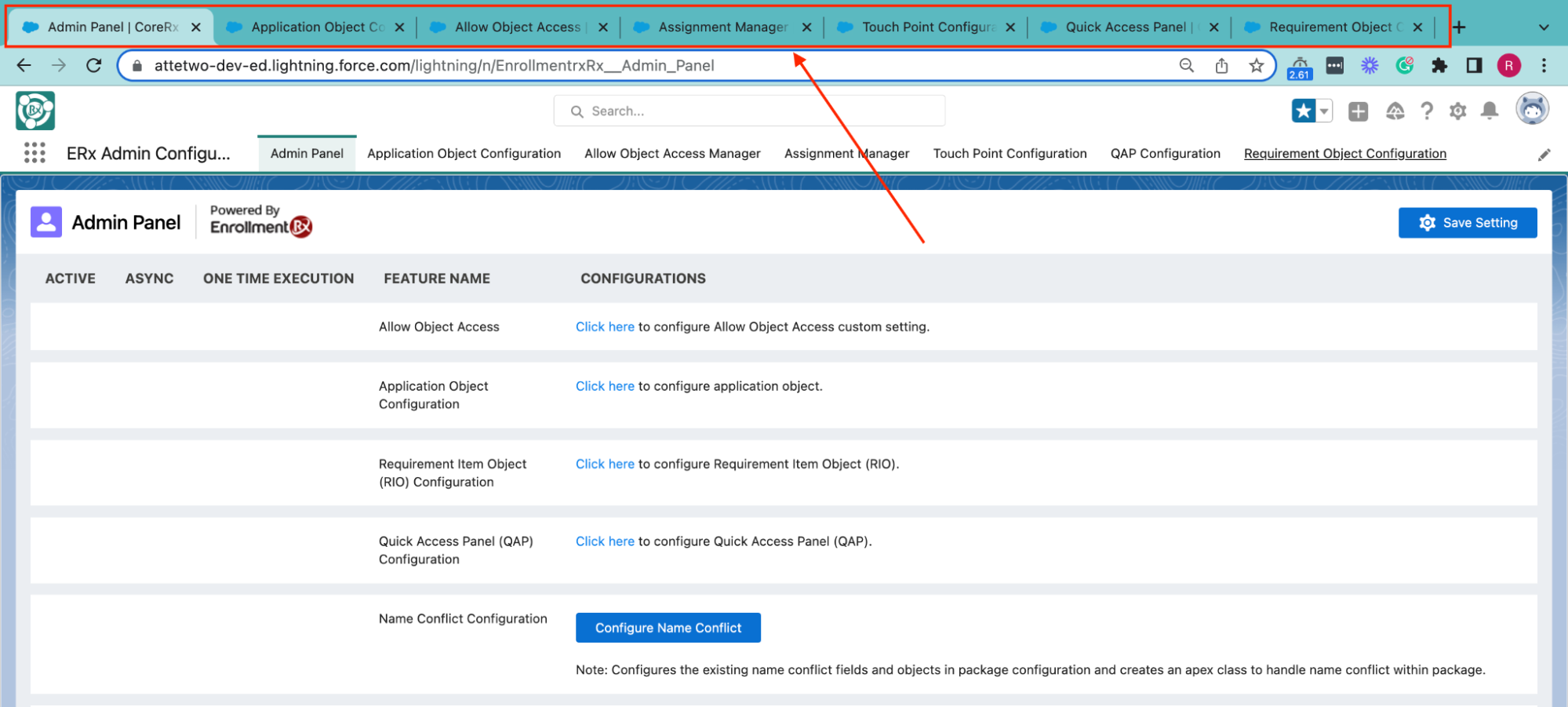1568x707 pixels.
Task: Click the Favorites star icon
Action: [1303, 111]
